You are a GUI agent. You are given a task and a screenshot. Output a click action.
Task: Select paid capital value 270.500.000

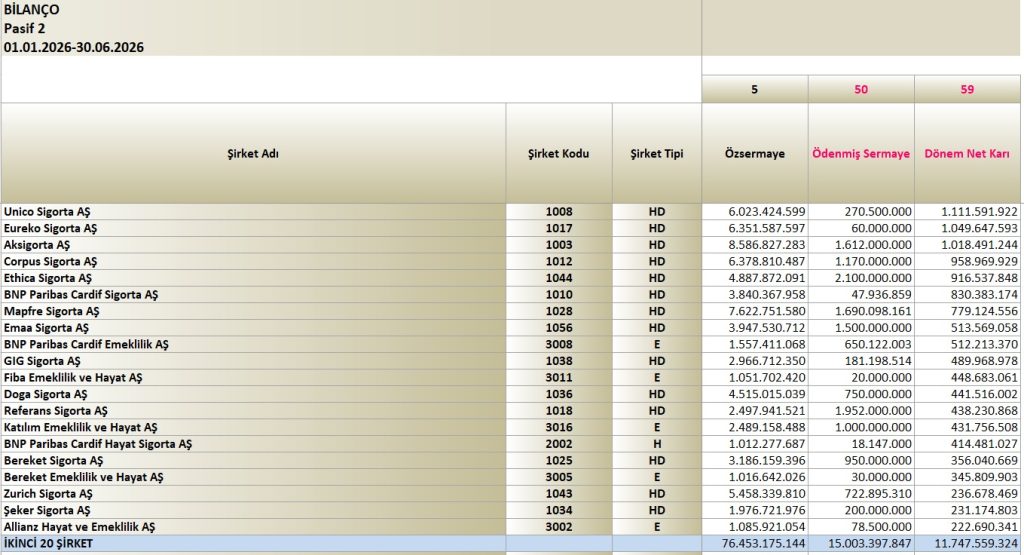861,212
